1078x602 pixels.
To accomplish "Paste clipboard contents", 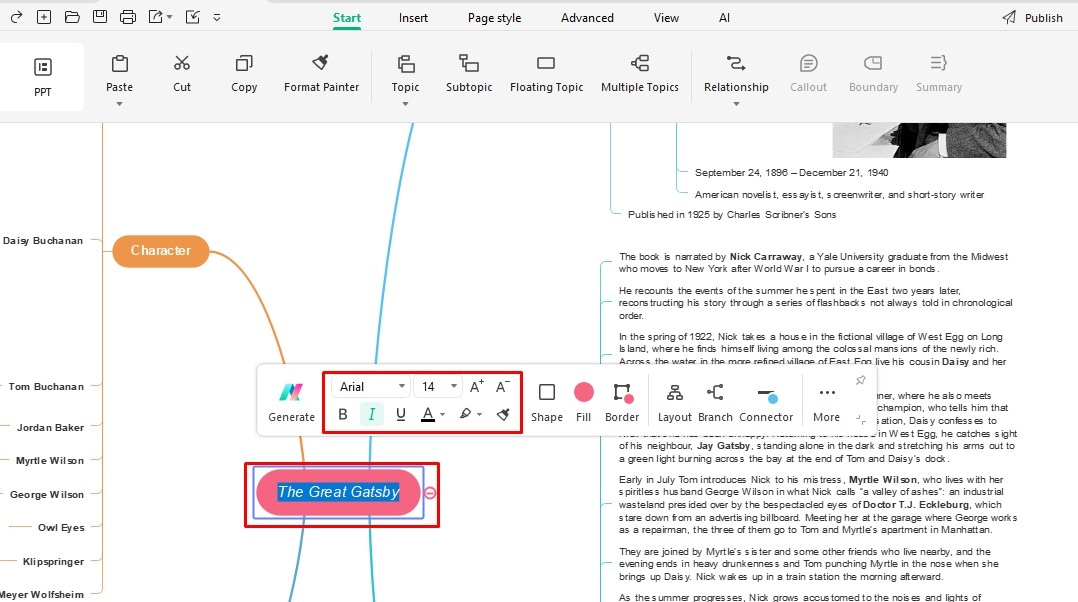I will pos(120,73).
